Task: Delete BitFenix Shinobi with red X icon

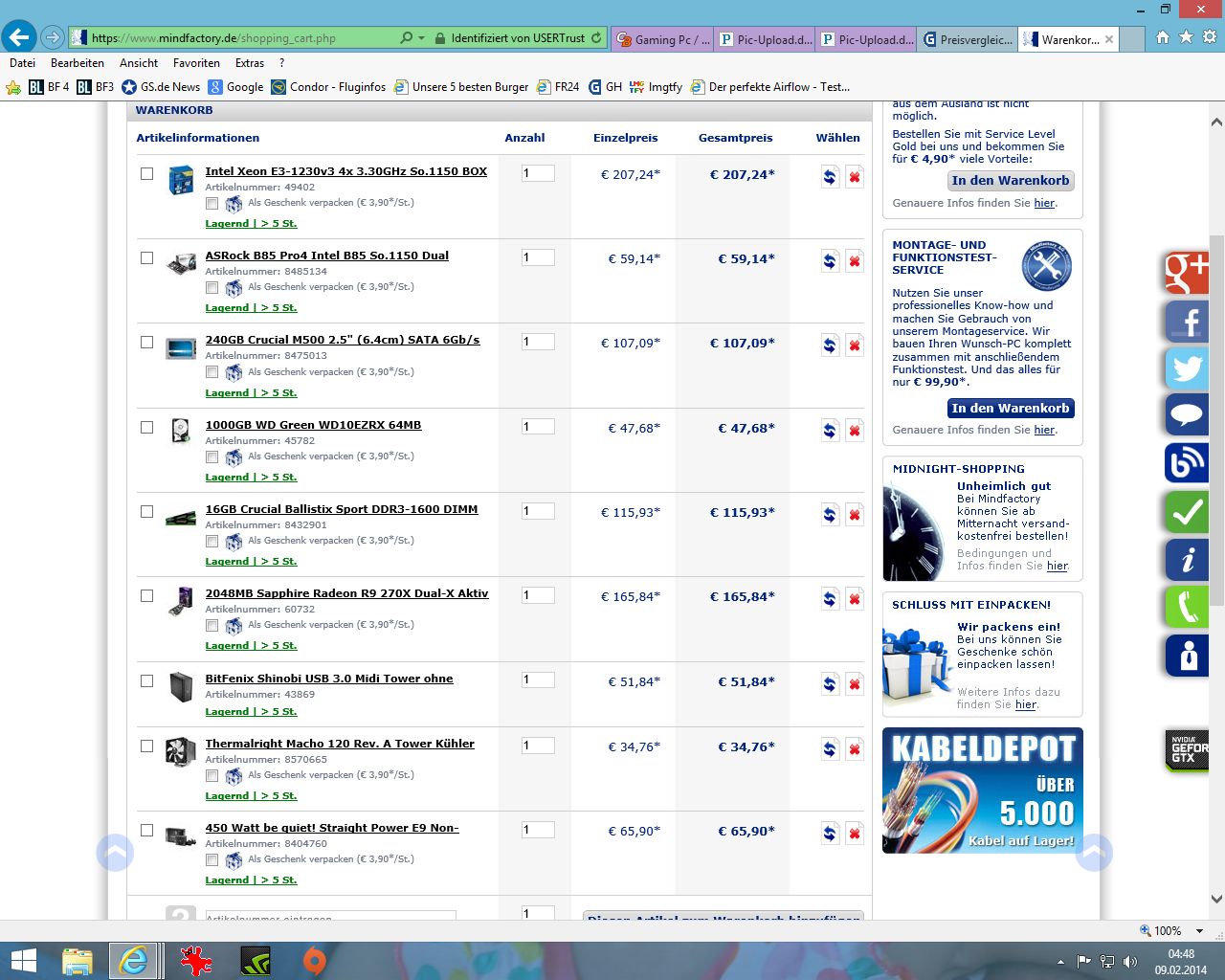Action: [855, 684]
